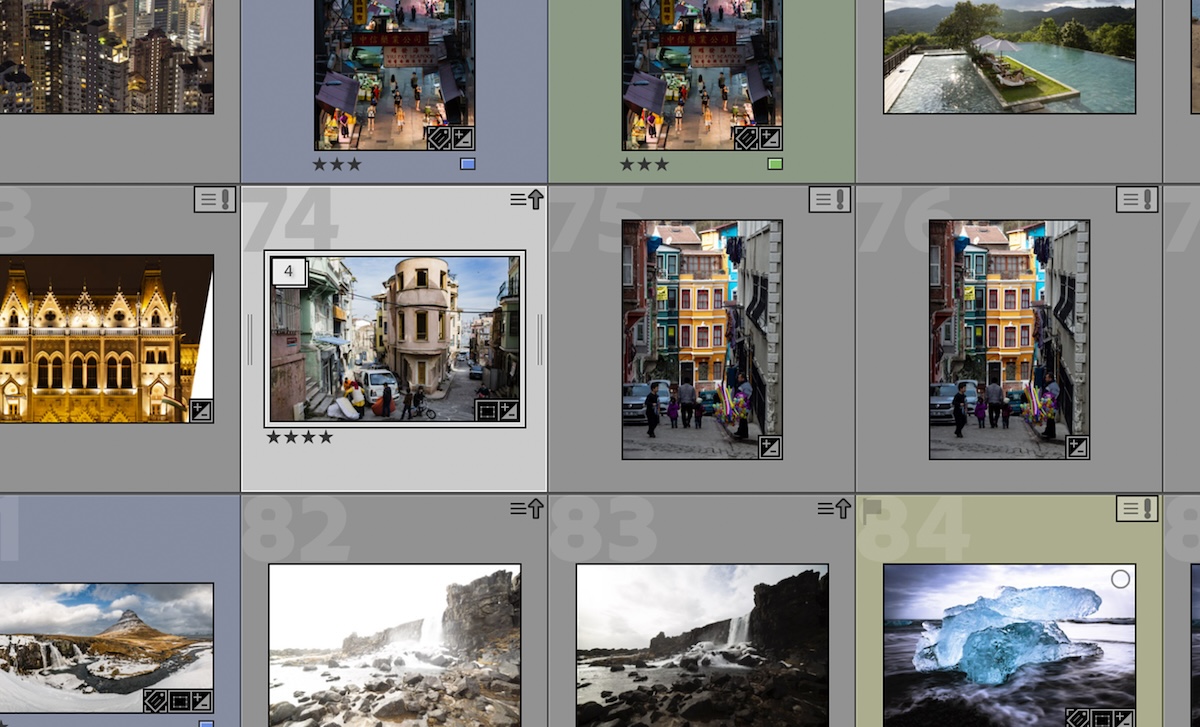Click the third star under the market photo
1200x727 pixels.
[x=353, y=164]
